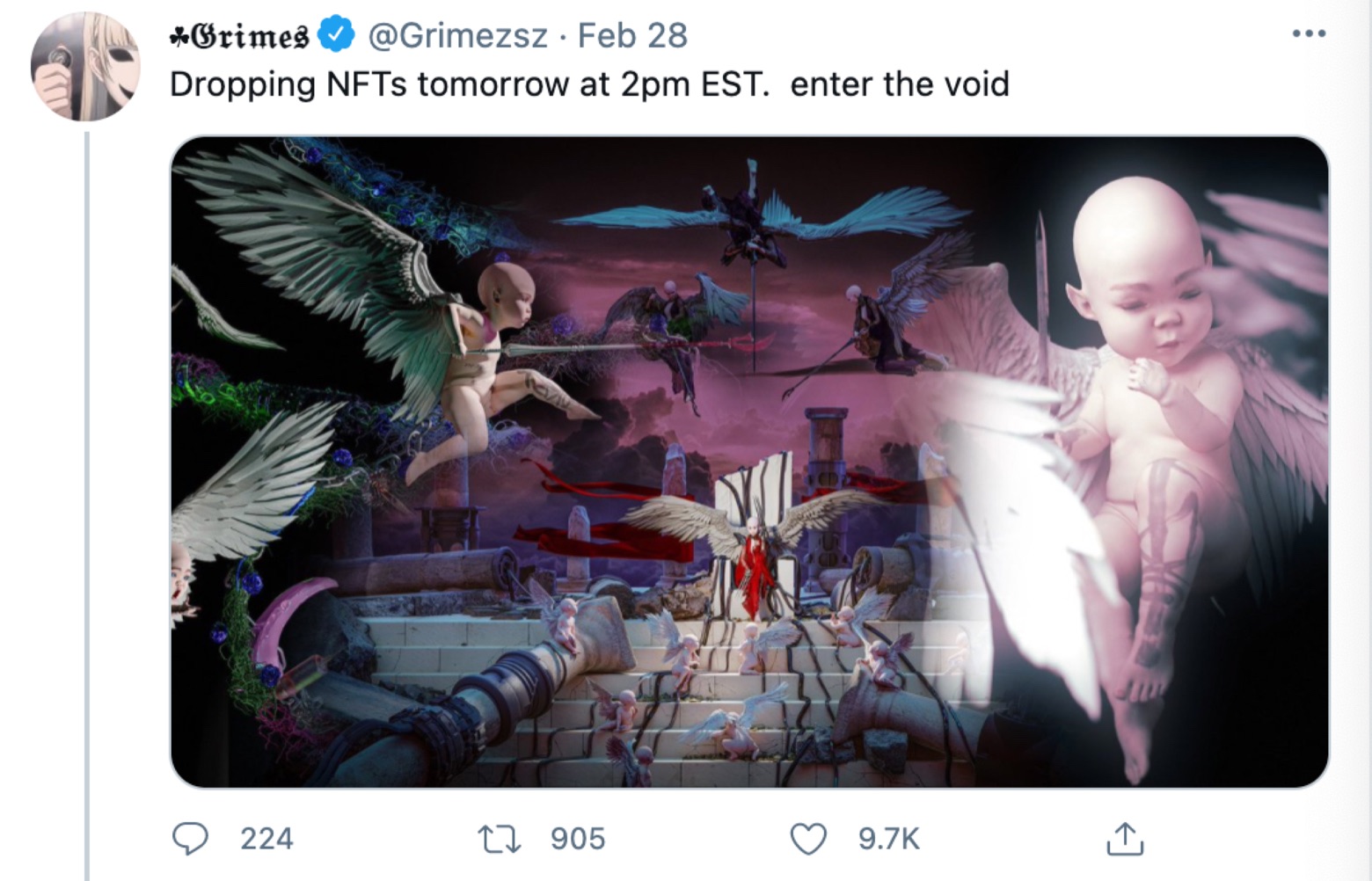Click the Grimes display name
The image size is (1372, 881).
point(239,36)
